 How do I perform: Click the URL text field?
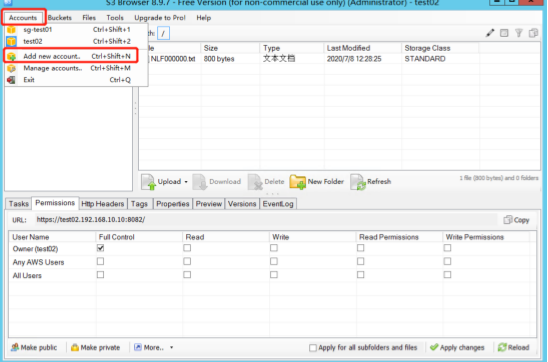[x=266, y=220]
